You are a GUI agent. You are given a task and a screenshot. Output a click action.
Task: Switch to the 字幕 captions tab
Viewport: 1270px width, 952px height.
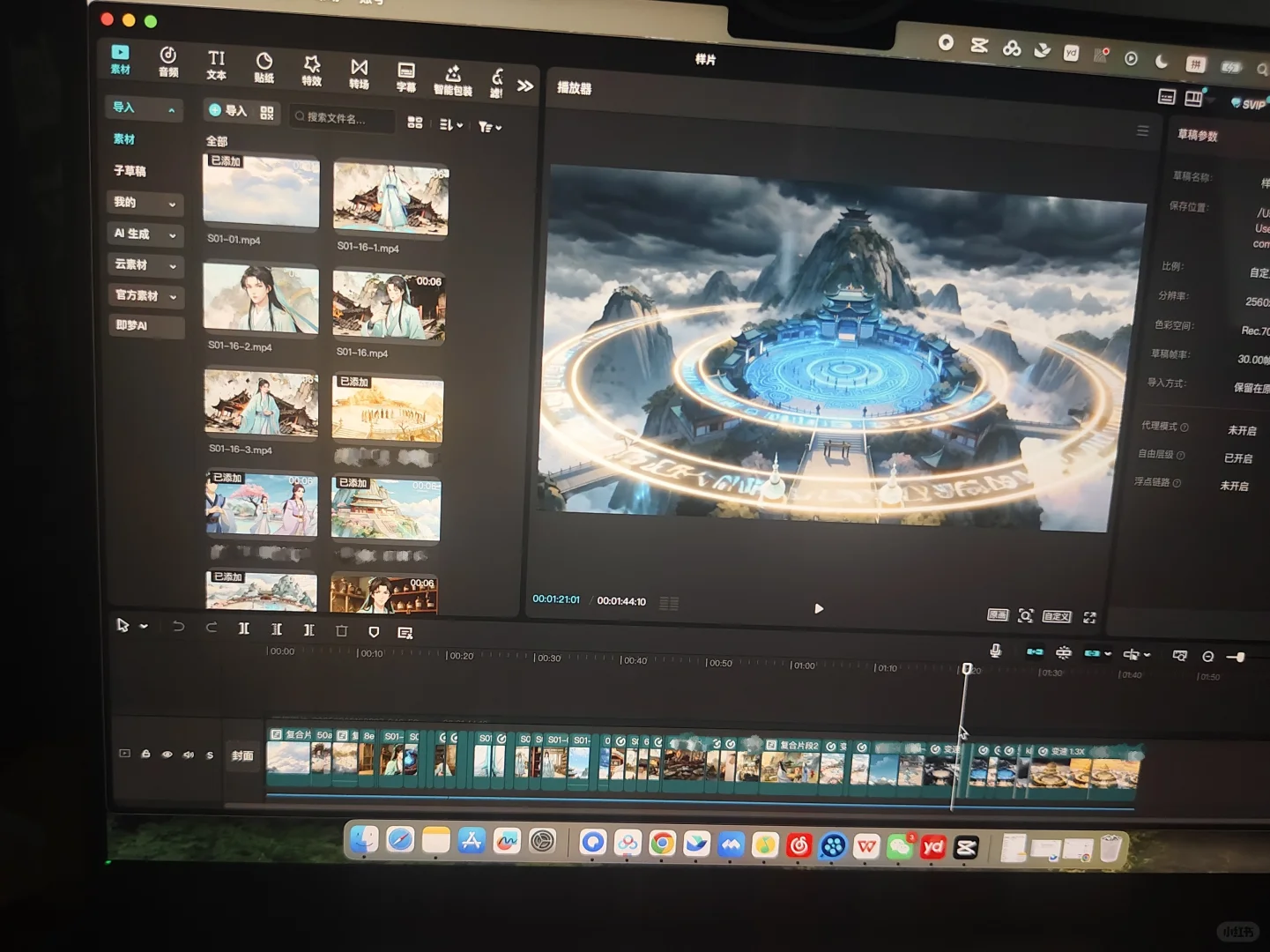[406, 77]
